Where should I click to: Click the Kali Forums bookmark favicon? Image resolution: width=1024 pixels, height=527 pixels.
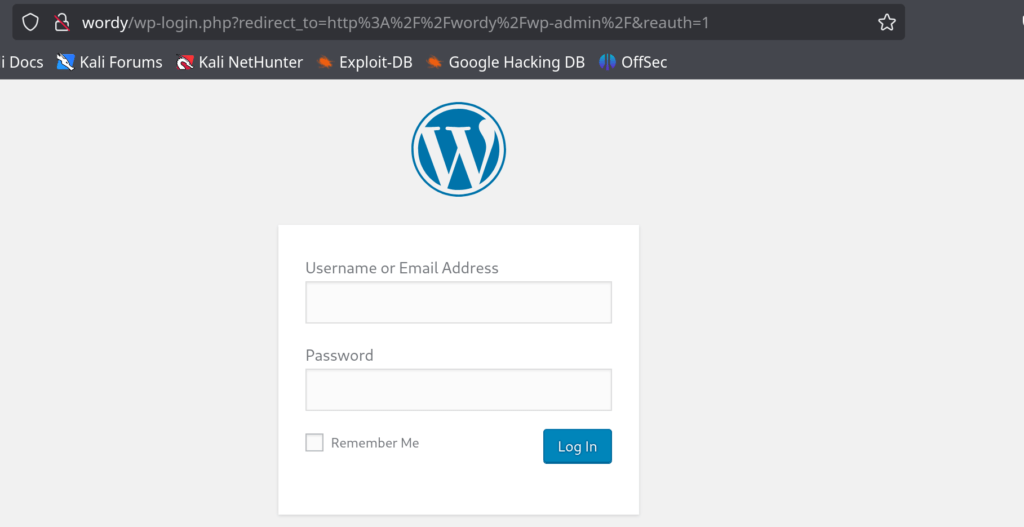pos(65,62)
